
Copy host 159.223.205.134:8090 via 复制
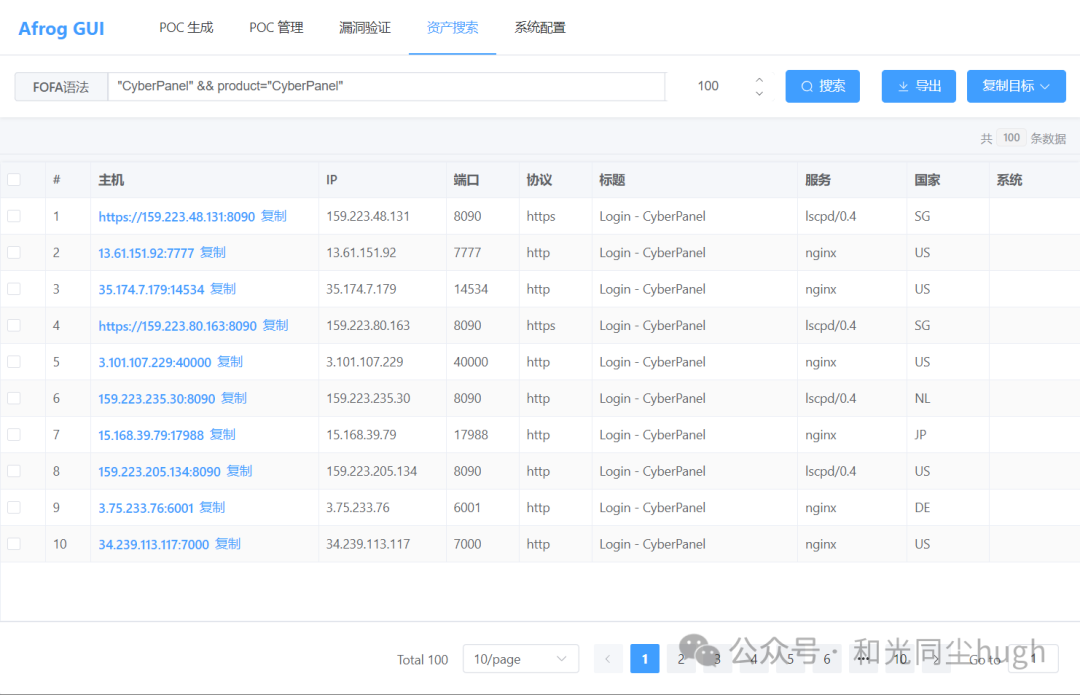click(240, 471)
